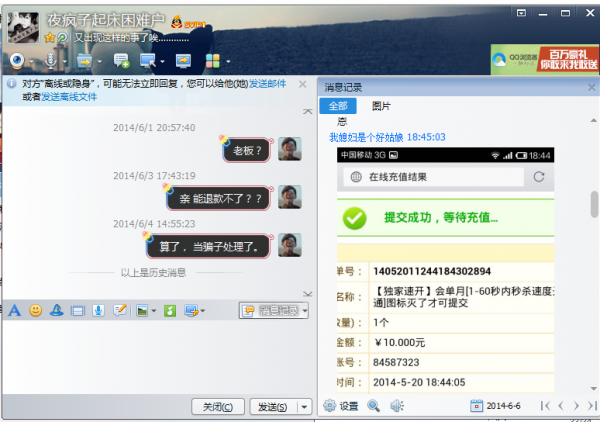Click the contact's avatar in header
This screenshot has width=600, height=422.
pyautogui.click(x=23, y=28)
